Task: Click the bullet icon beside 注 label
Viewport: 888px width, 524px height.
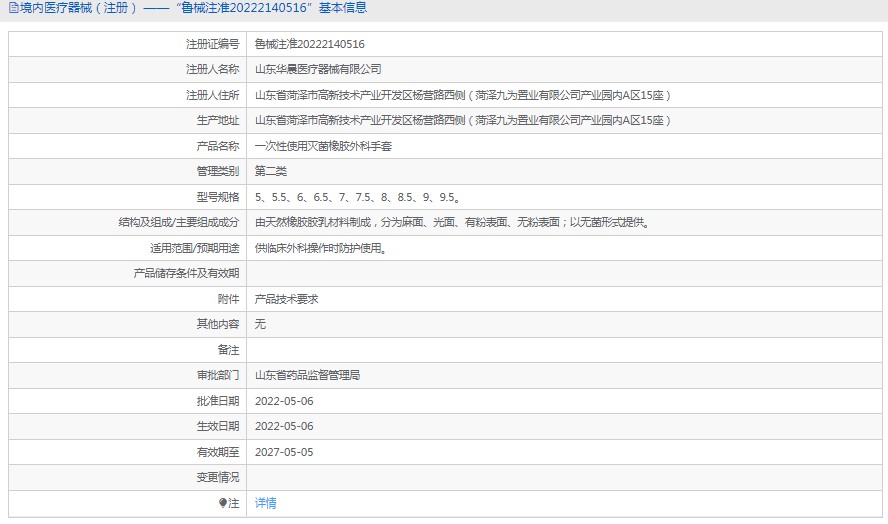Action: (223, 502)
